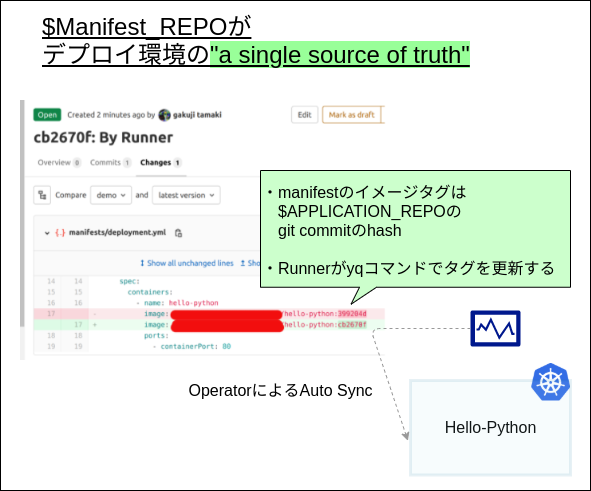The image size is (591, 491).
Task: Click Show all unchanged lines link
Action: tap(187, 263)
